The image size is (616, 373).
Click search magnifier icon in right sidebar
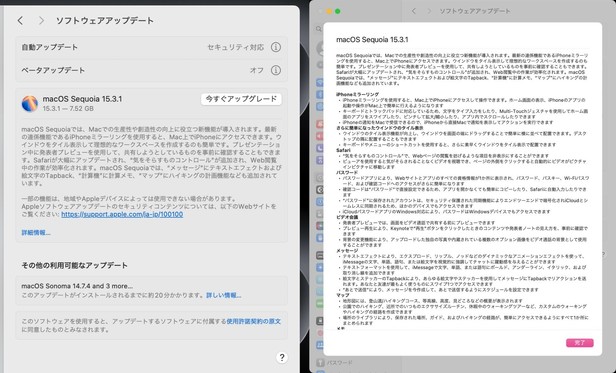319,29
